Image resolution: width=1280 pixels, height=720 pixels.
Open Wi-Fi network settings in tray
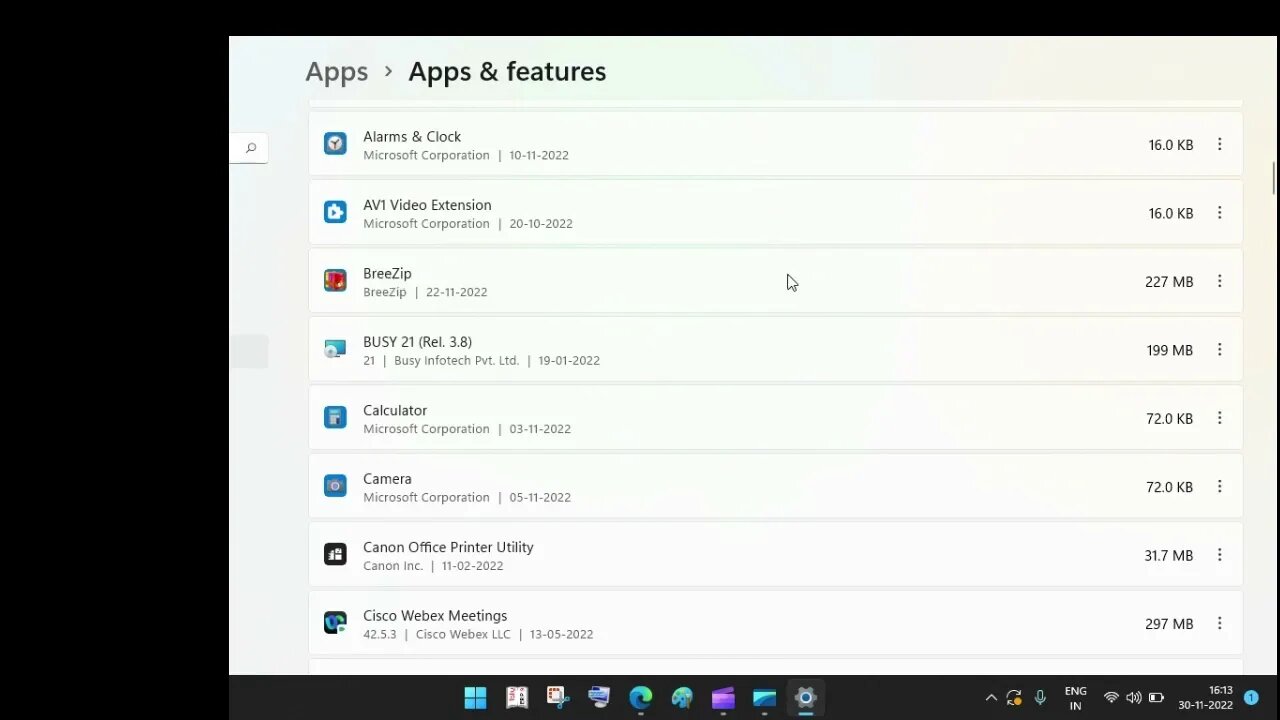click(1111, 698)
